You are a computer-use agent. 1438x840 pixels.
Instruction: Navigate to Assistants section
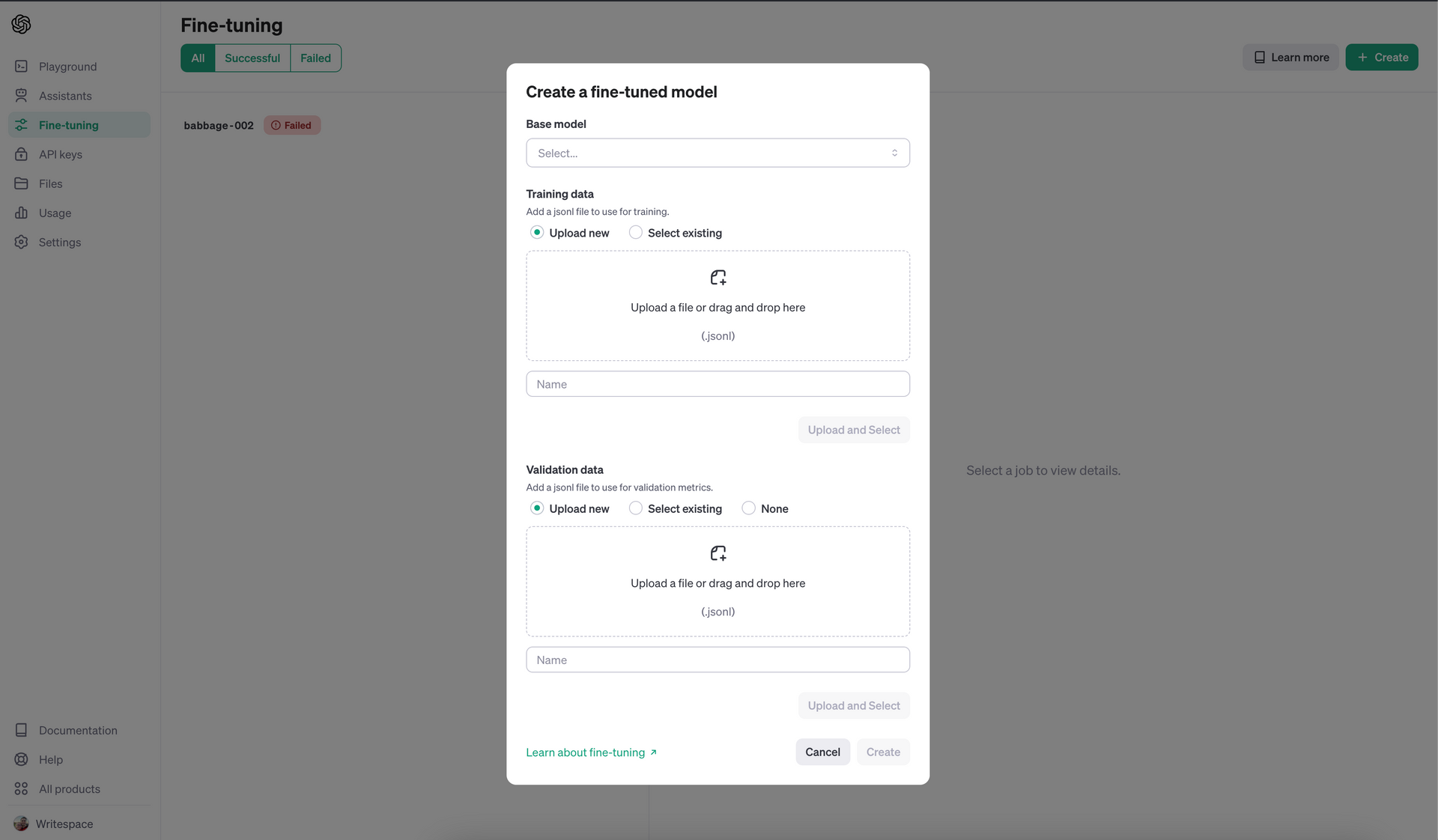65,97
